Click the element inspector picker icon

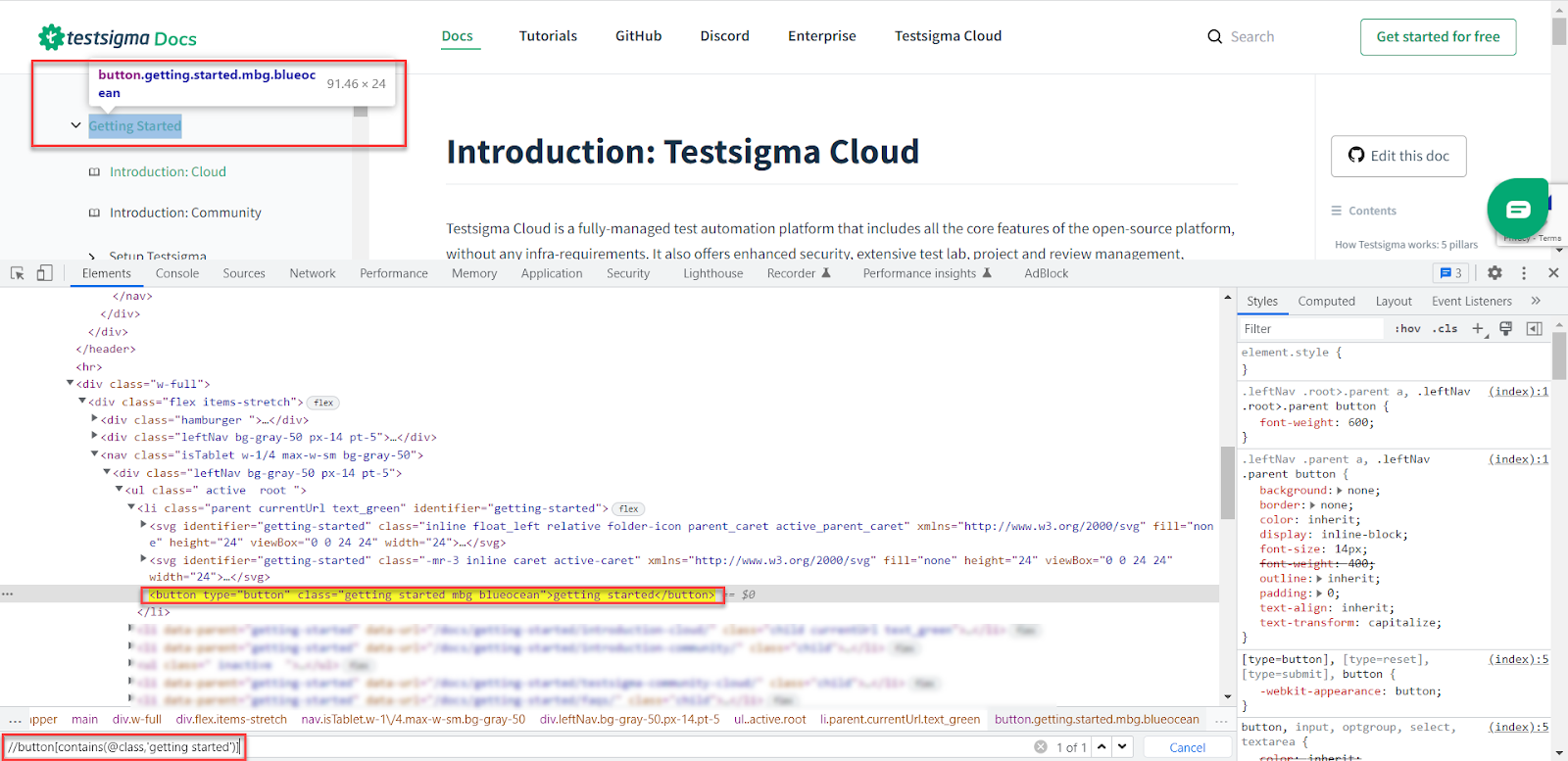click(18, 273)
